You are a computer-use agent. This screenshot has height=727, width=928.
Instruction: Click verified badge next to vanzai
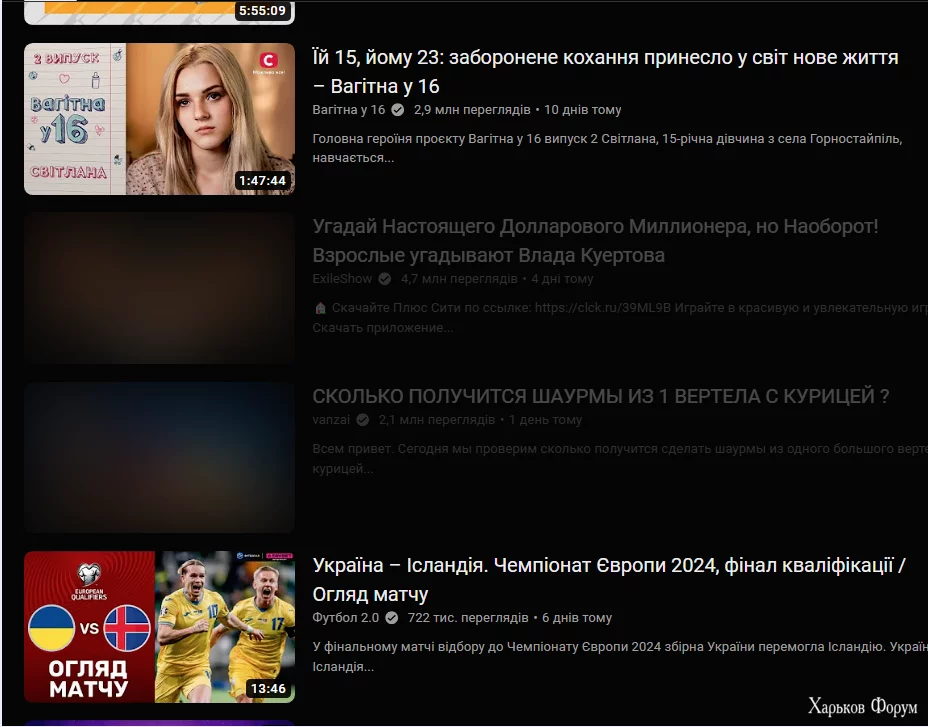(x=363, y=420)
